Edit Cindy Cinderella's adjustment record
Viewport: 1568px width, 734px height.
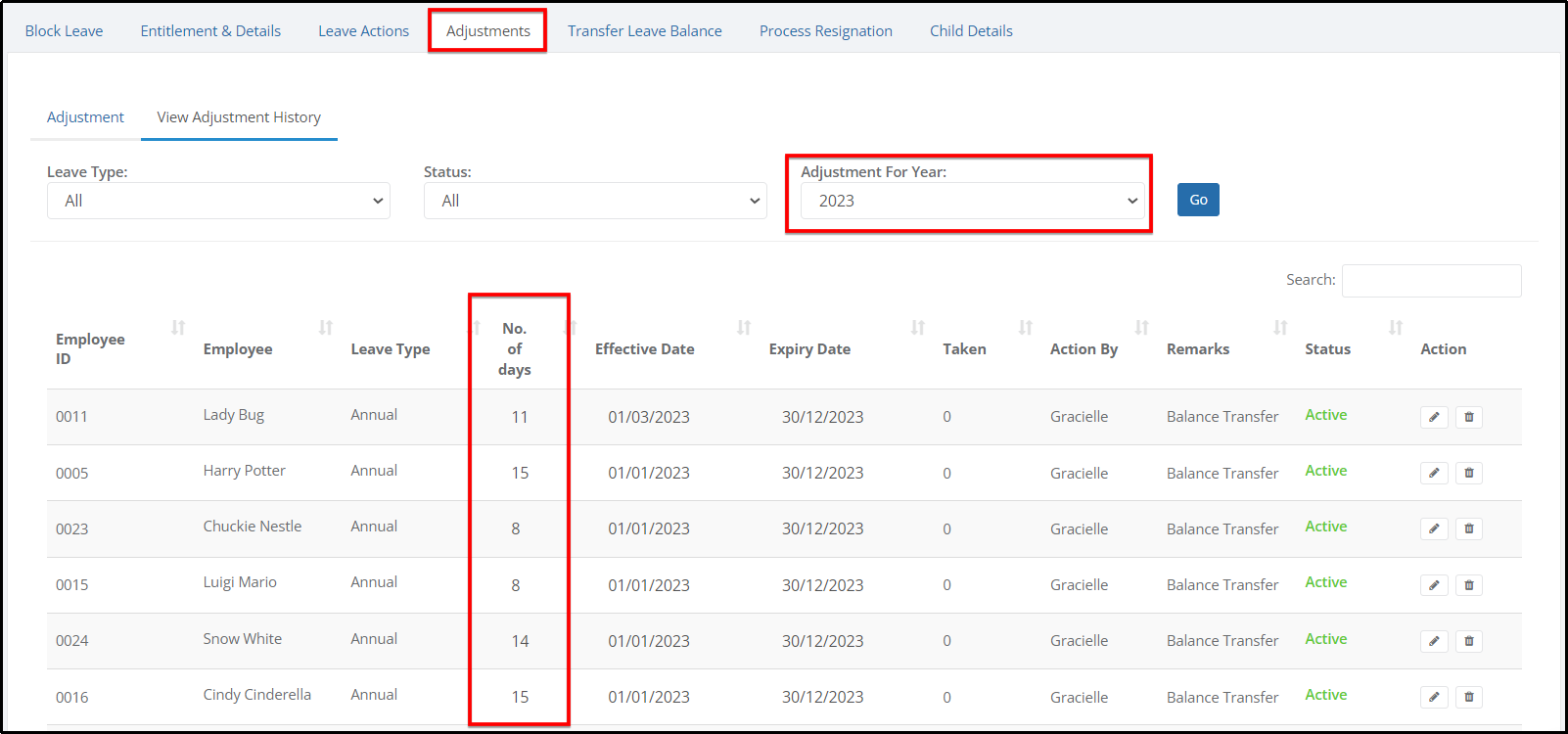tap(1434, 697)
